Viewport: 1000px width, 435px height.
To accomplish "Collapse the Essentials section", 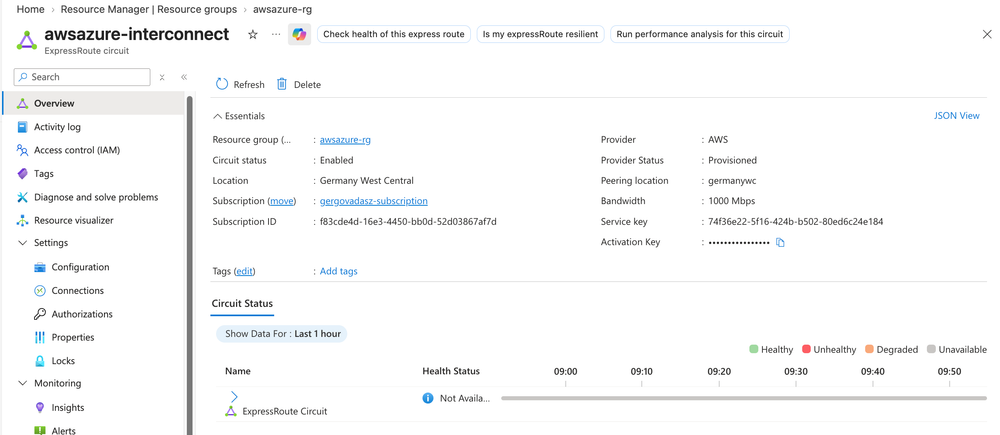I will coord(217,116).
